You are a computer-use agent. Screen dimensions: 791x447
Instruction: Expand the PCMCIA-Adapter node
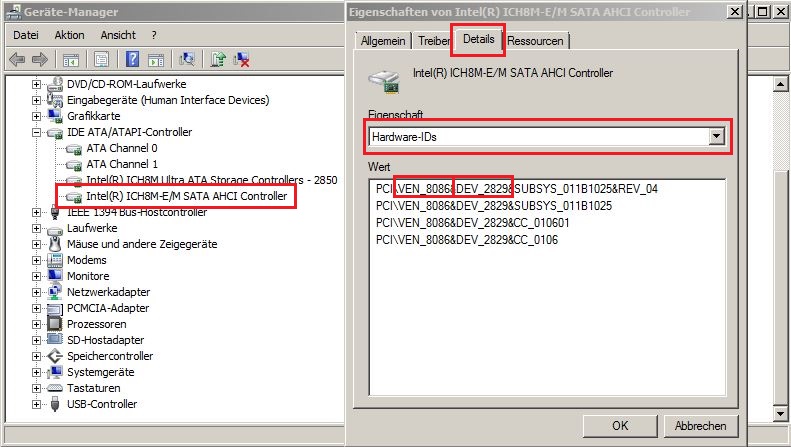[x=36, y=308]
